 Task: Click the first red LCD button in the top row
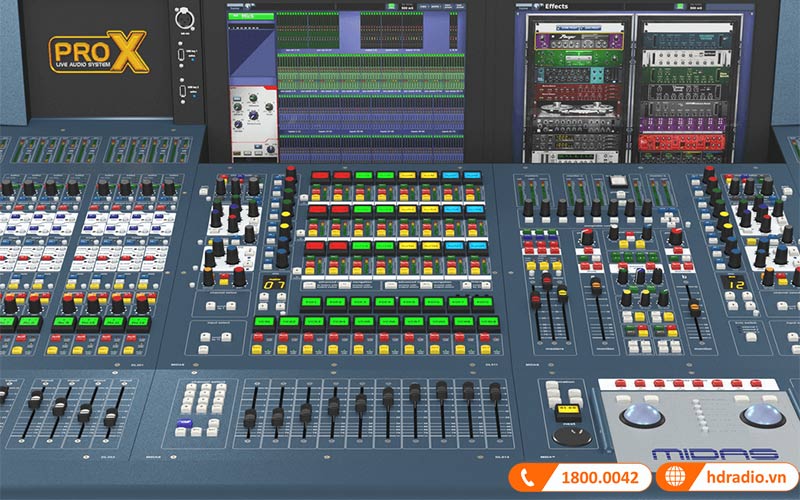320,176
